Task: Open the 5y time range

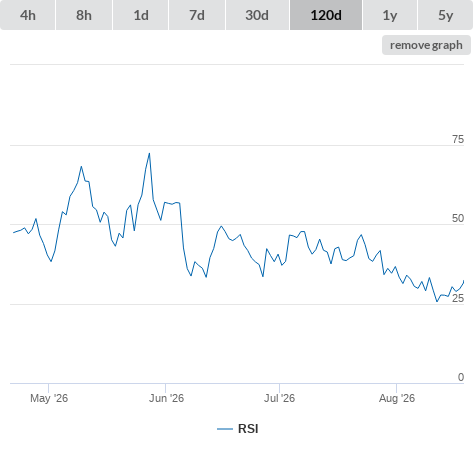Action: click(445, 15)
